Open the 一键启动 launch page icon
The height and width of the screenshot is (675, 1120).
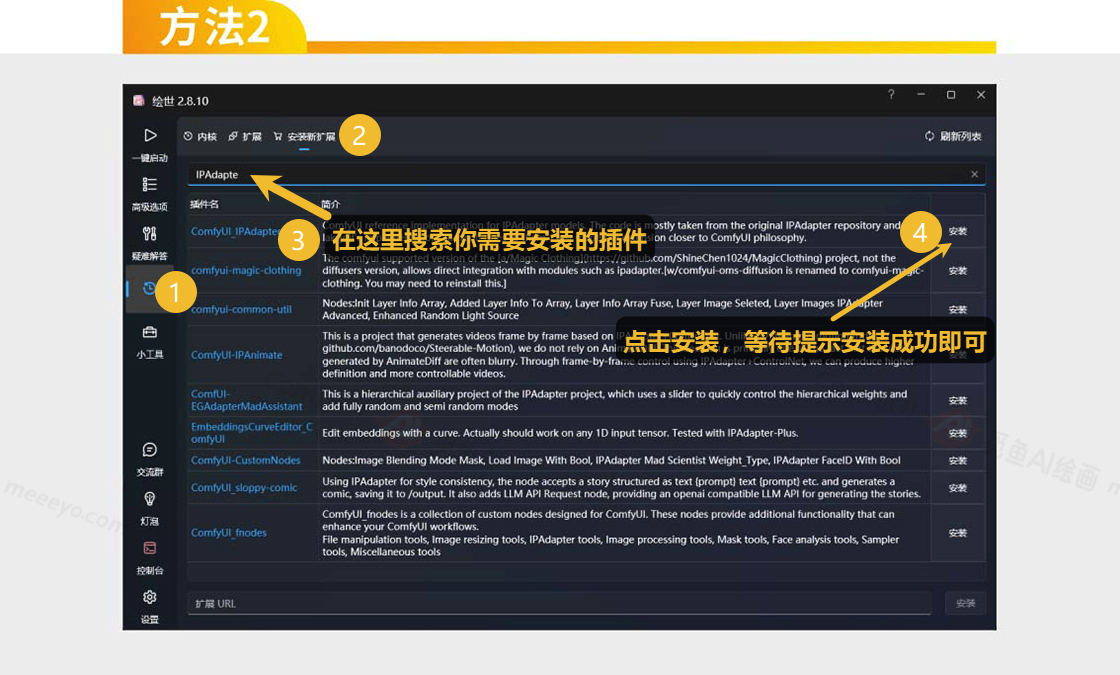[x=150, y=136]
